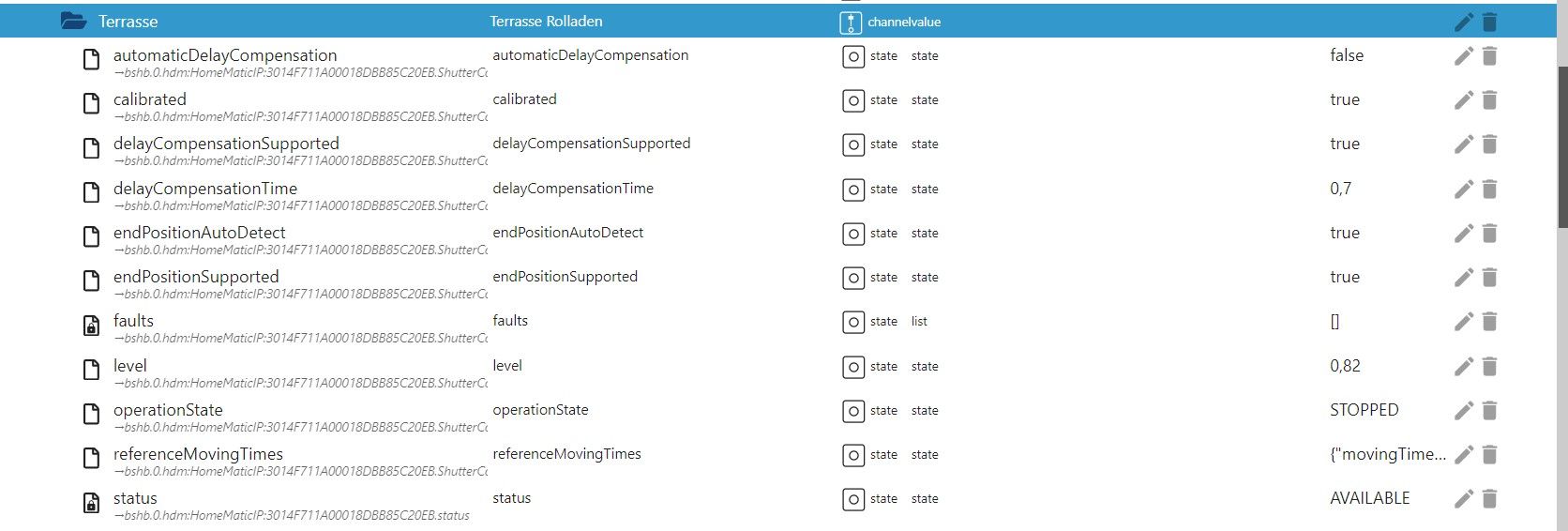The image size is (1568, 531).
Task: Select the delayCompensationSupported row
Action: [x=226, y=144]
